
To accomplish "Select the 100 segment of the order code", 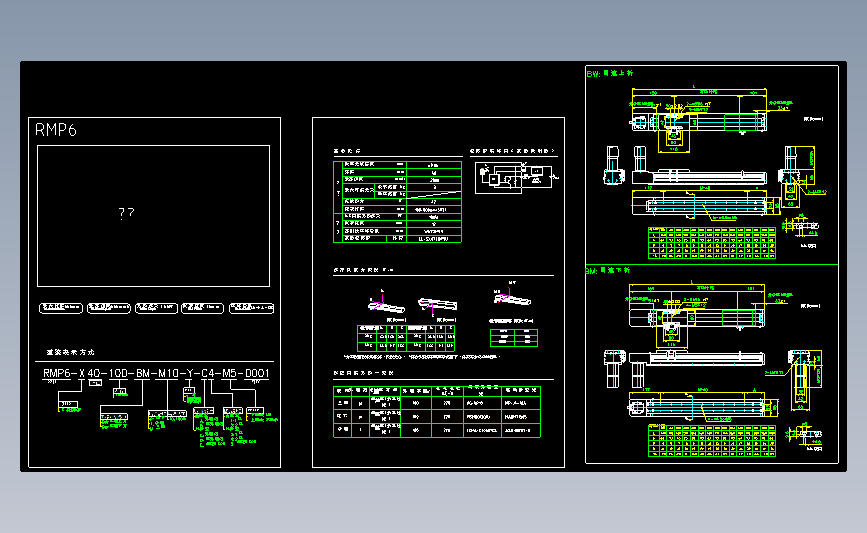I will [118, 374].
